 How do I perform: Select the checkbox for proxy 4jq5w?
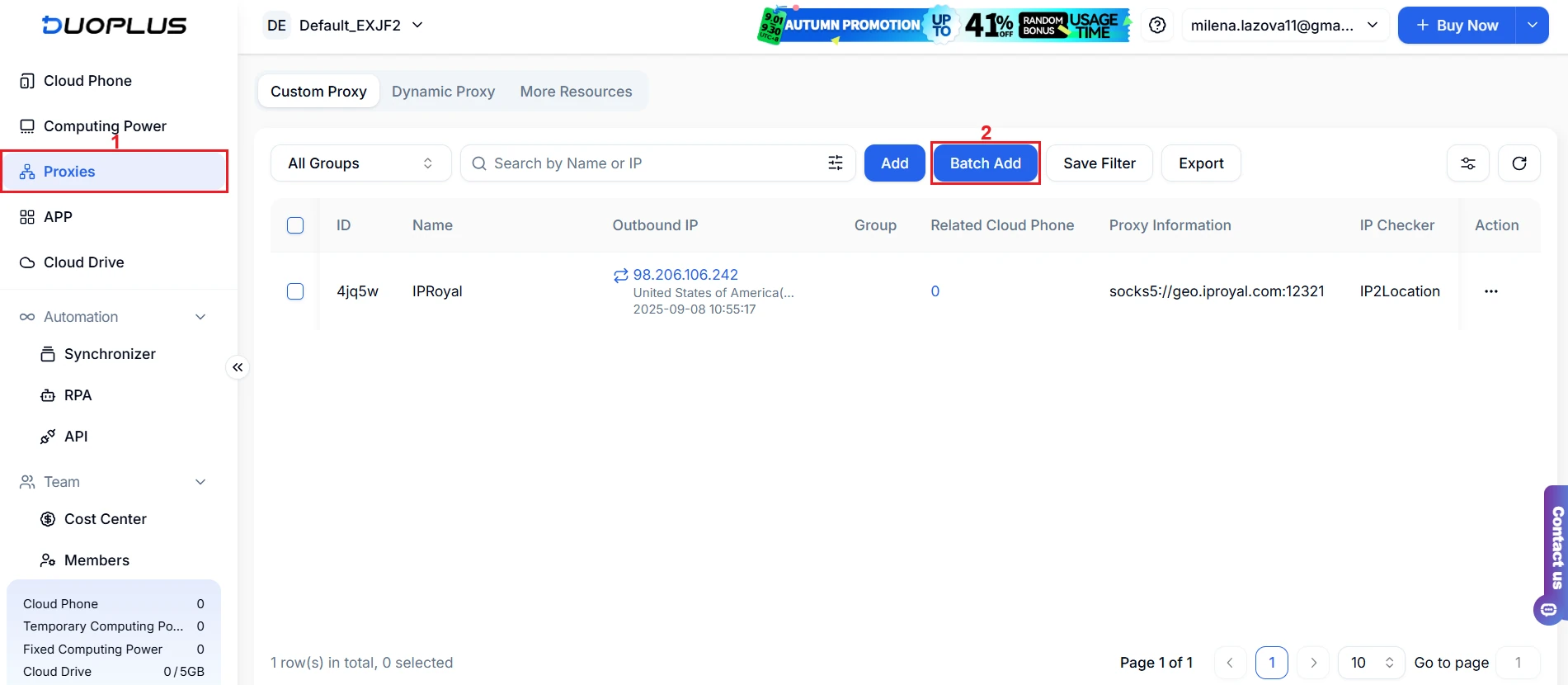point(295,291)
